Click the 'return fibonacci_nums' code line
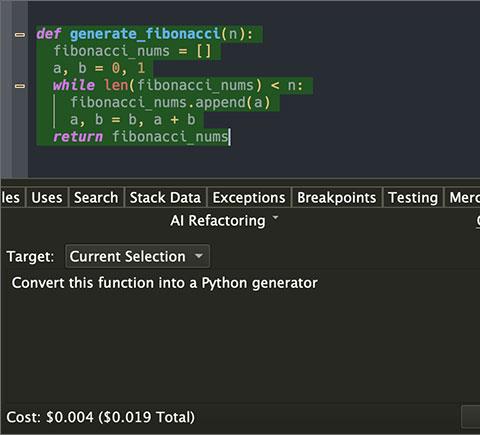The image size is (480, 435). 140,137
